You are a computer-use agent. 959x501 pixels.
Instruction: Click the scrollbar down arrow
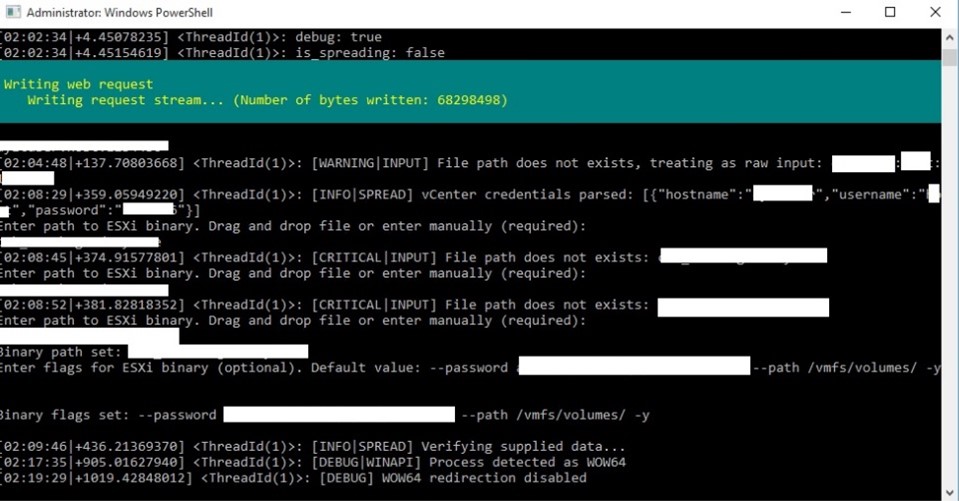pos(950,492)
